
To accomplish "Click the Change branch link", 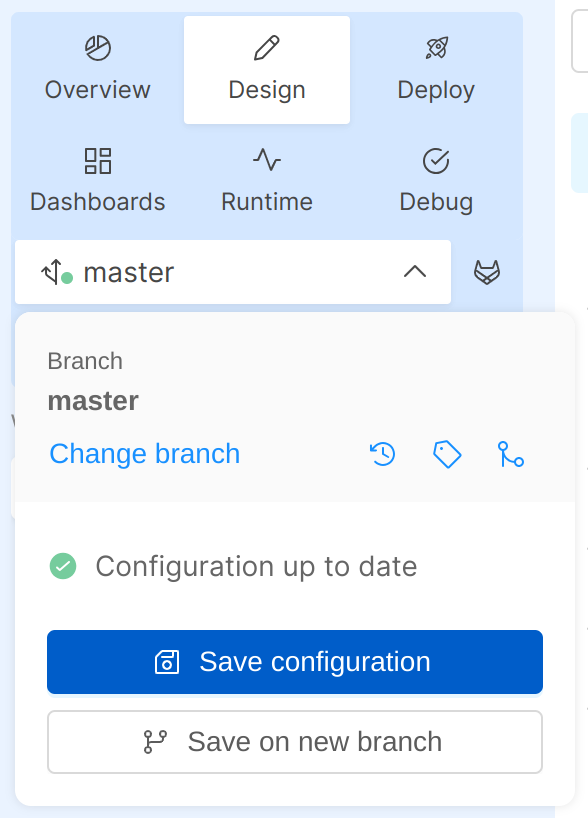I will point(143,454).
